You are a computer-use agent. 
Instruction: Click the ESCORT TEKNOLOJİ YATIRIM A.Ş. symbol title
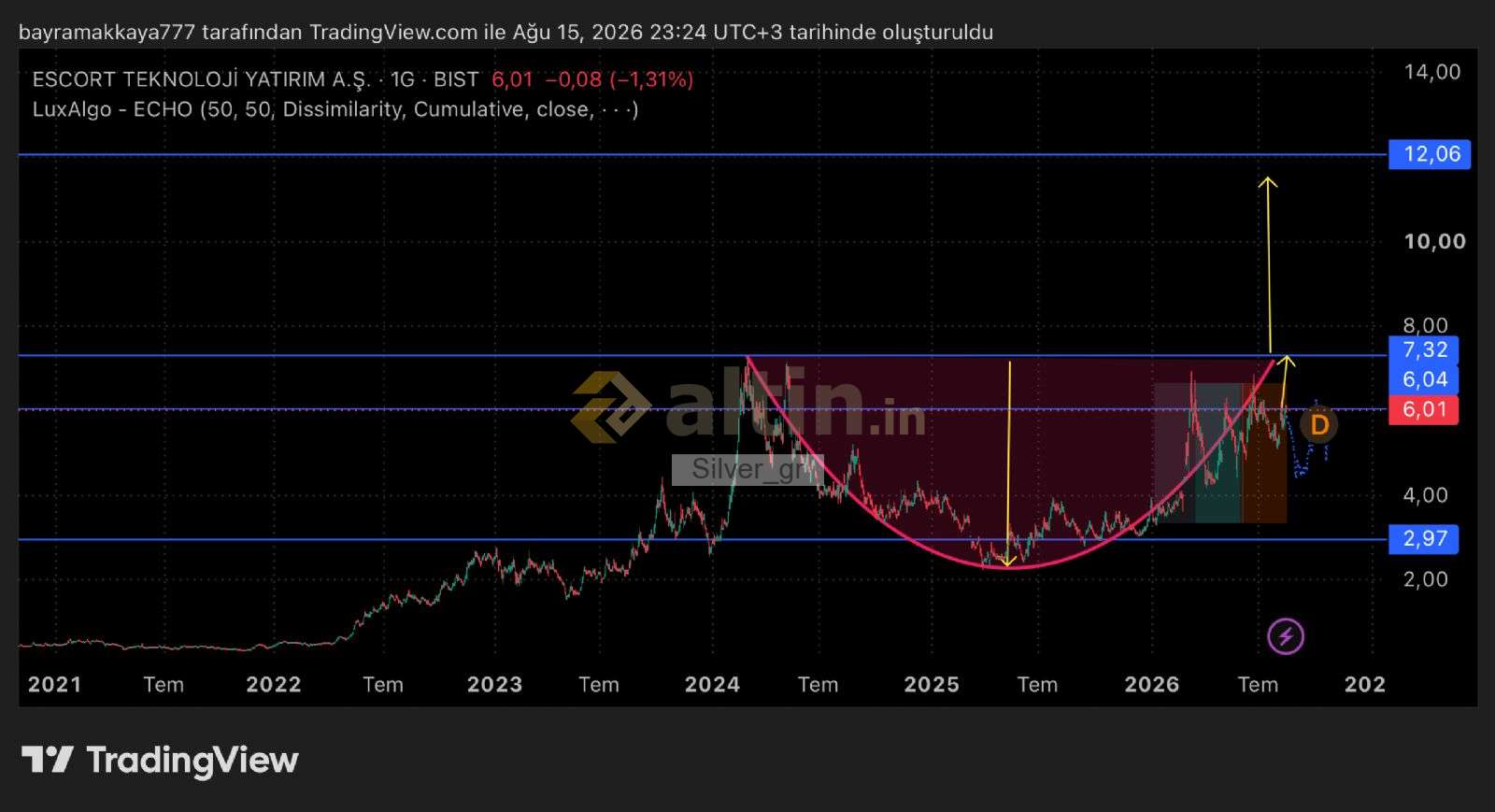pyautogui.click(x=201, y=79)
